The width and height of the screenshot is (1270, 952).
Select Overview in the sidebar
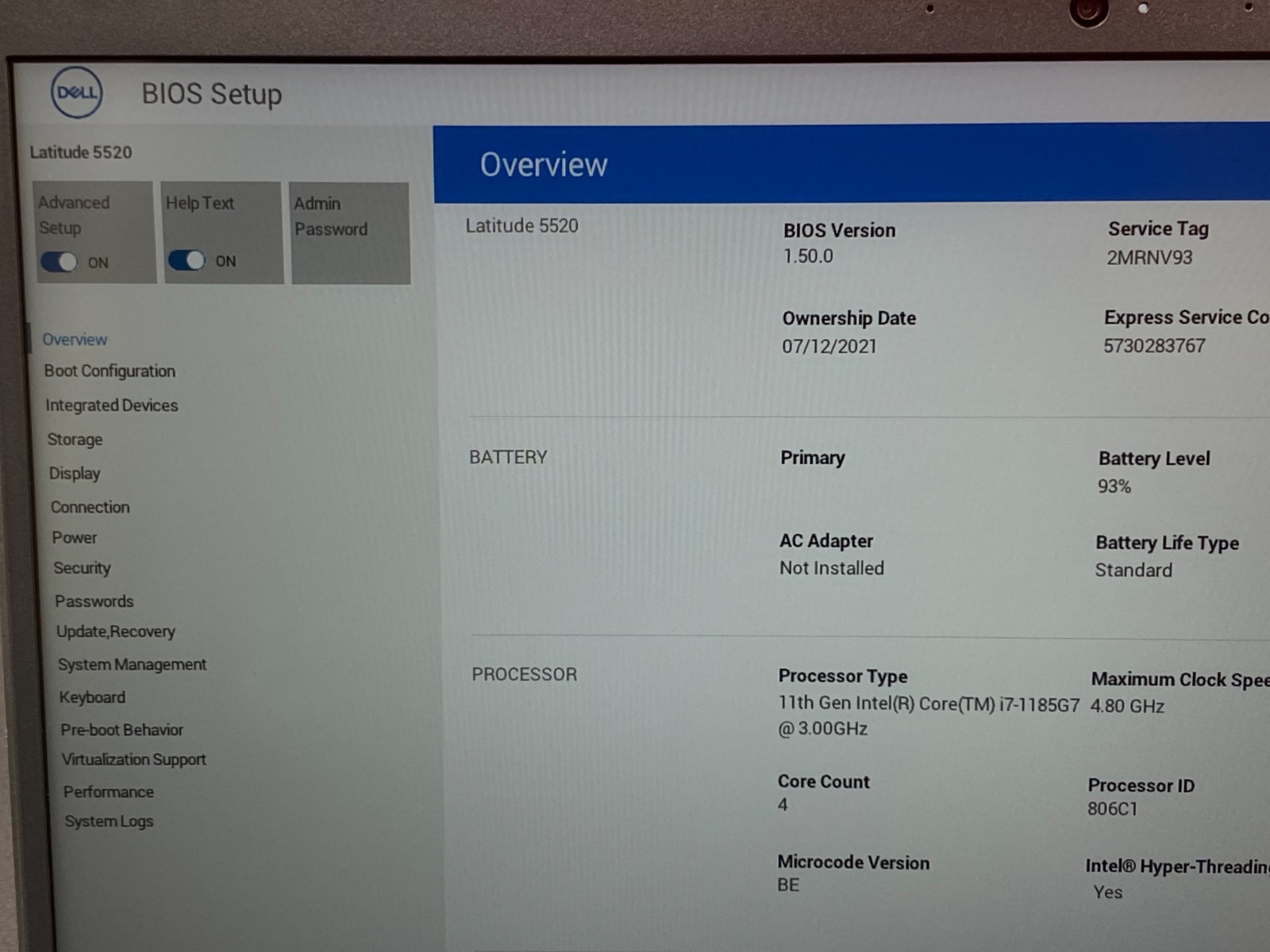tap(75, 340)
